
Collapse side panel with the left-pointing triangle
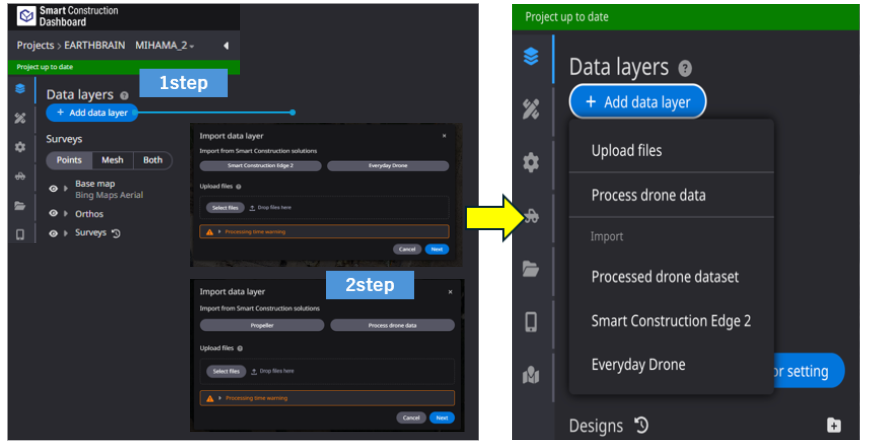pyautogui.click(x=226, y=45)
